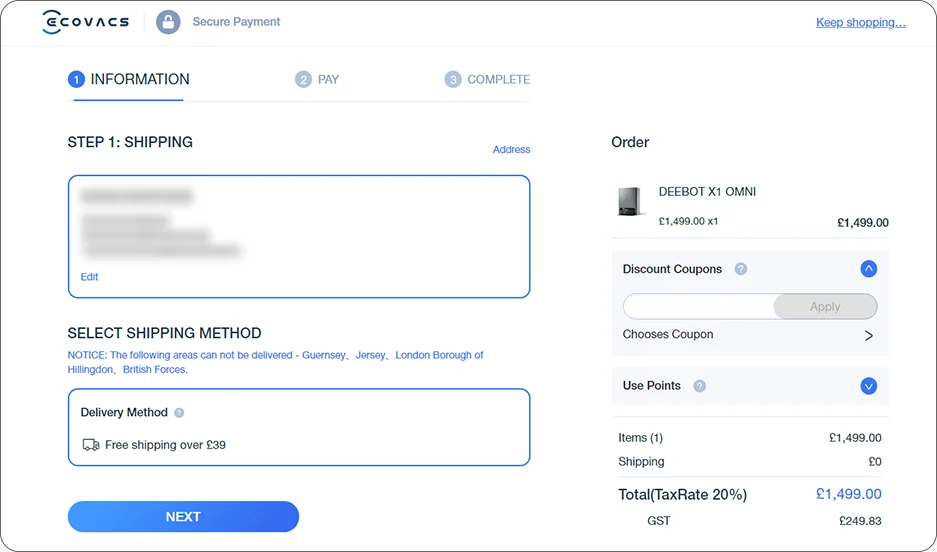Select the COMPLETE step tab
937x552 pixels.
click(x=487, y=79)
